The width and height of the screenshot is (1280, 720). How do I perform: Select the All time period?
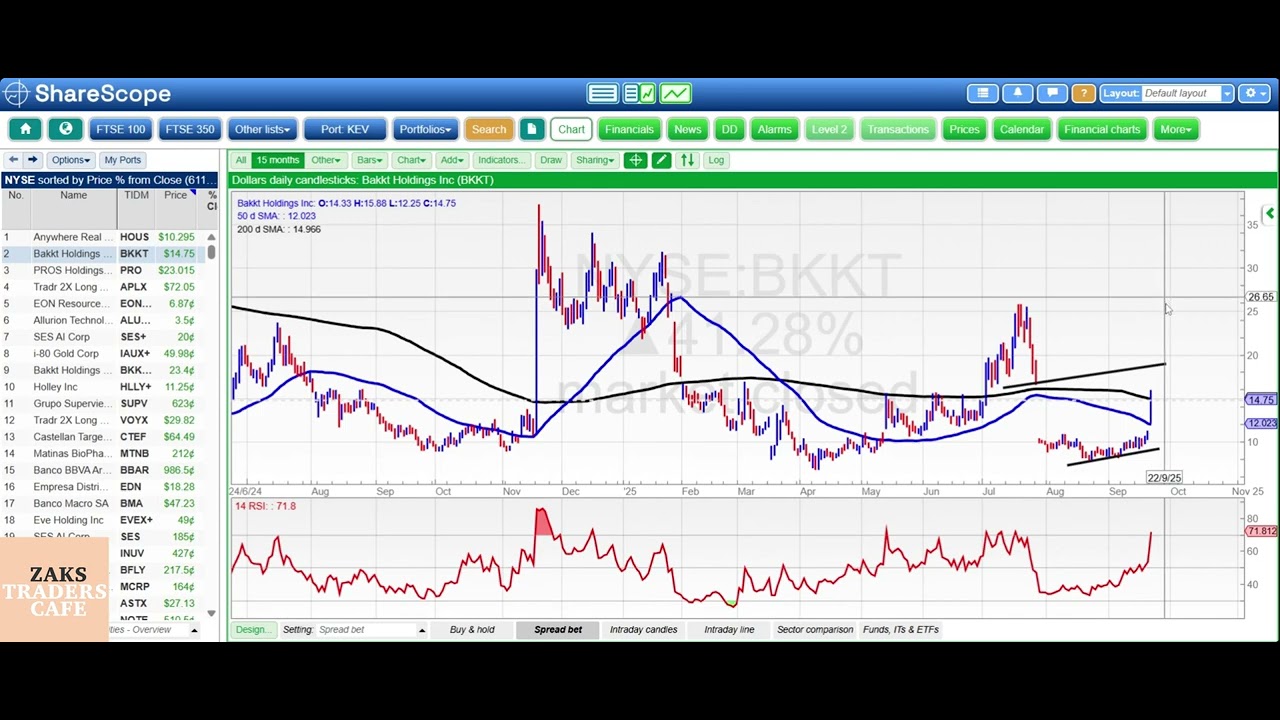[241, 160]
